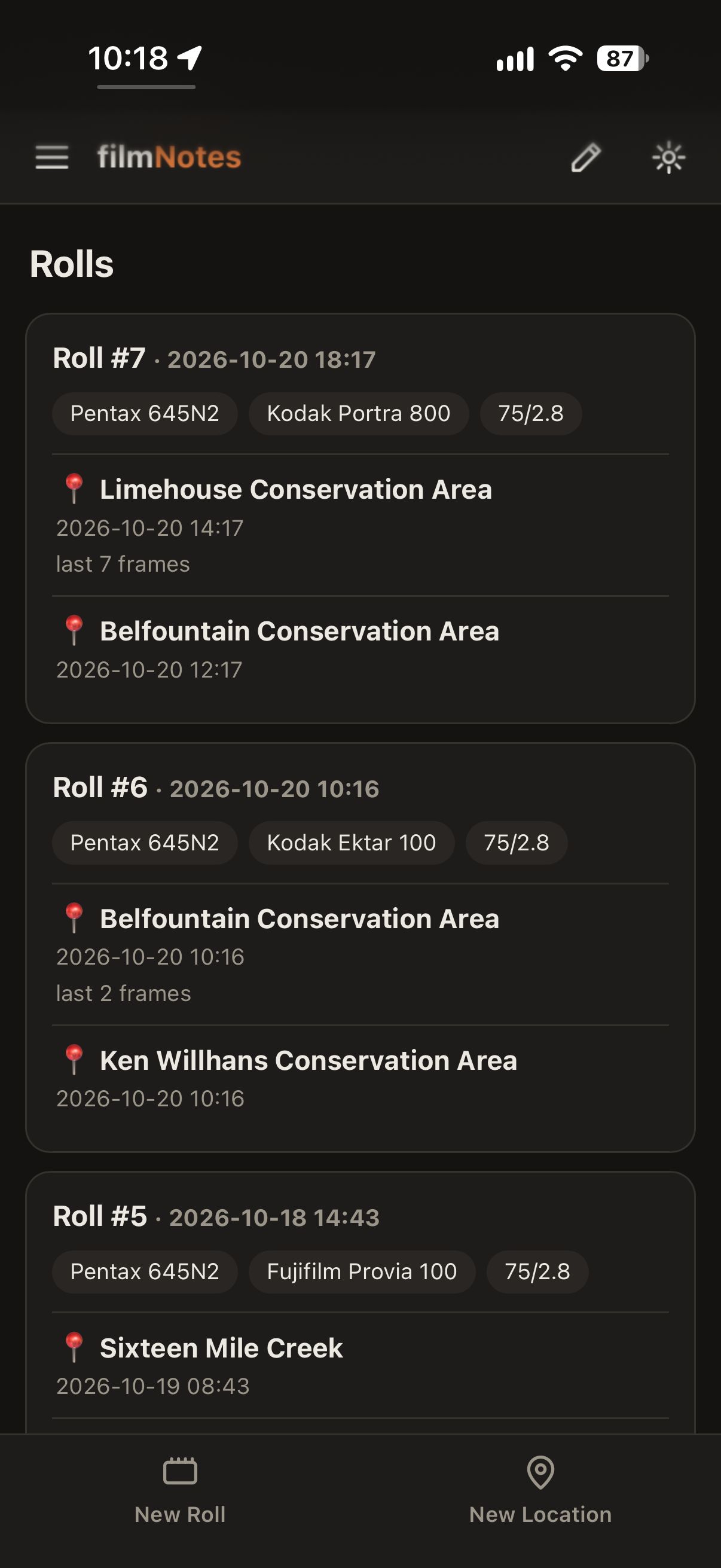Tap the New Location tab label
Image resolution: width=721 pixels, height=1568 pixels.
tap(540, 1514)
